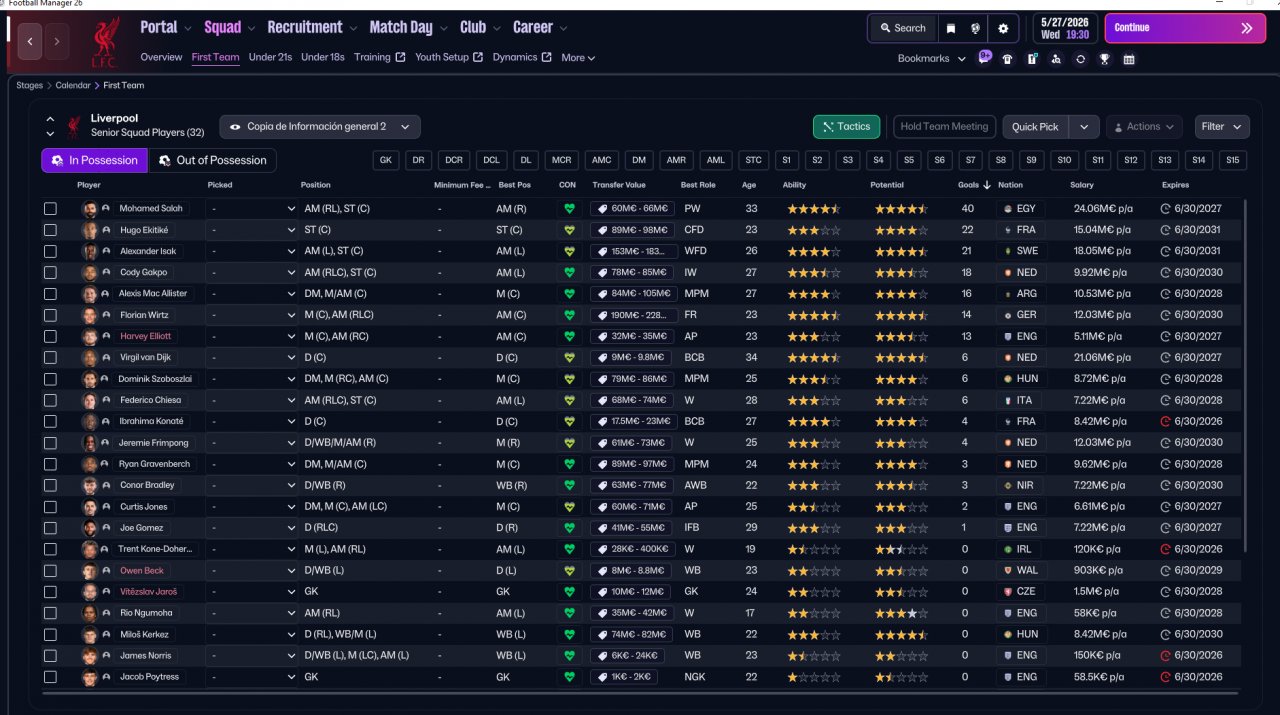The width and height of the screenshot is (1280, 715).
Task: Tick the checkbox for Hugo Ekitiké
Action: pos(50,230)
